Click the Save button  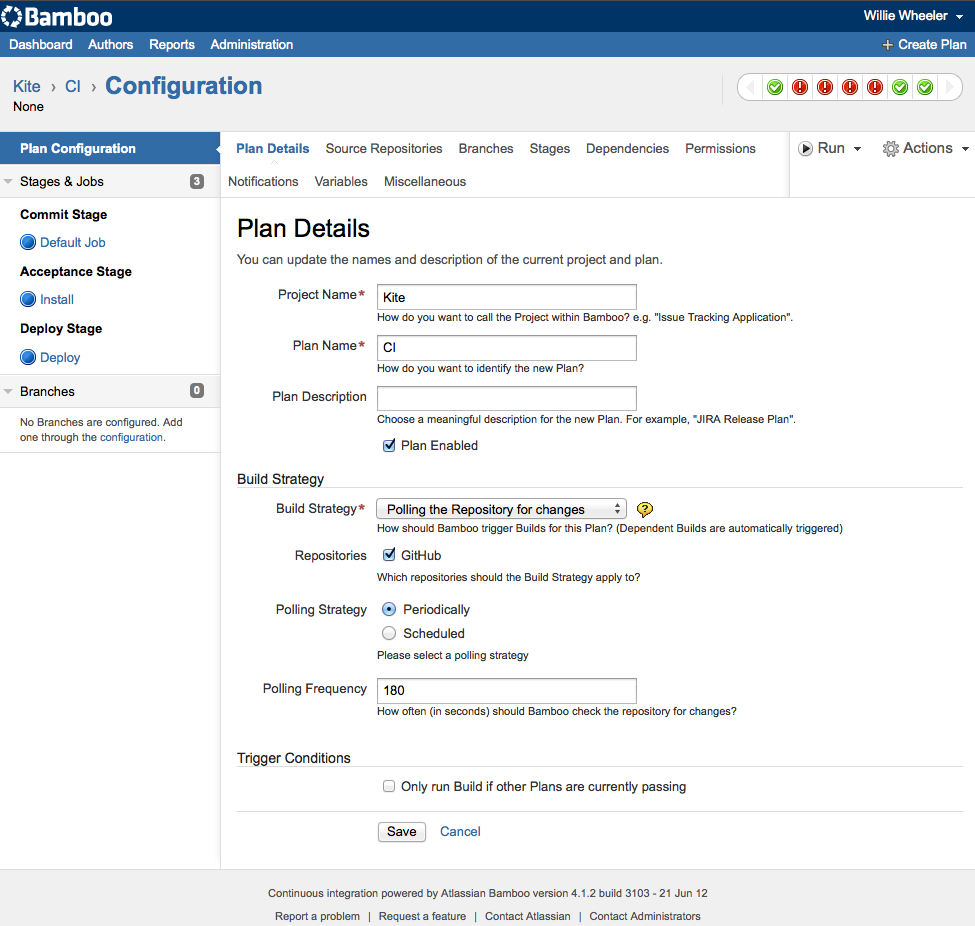point(402,831)
